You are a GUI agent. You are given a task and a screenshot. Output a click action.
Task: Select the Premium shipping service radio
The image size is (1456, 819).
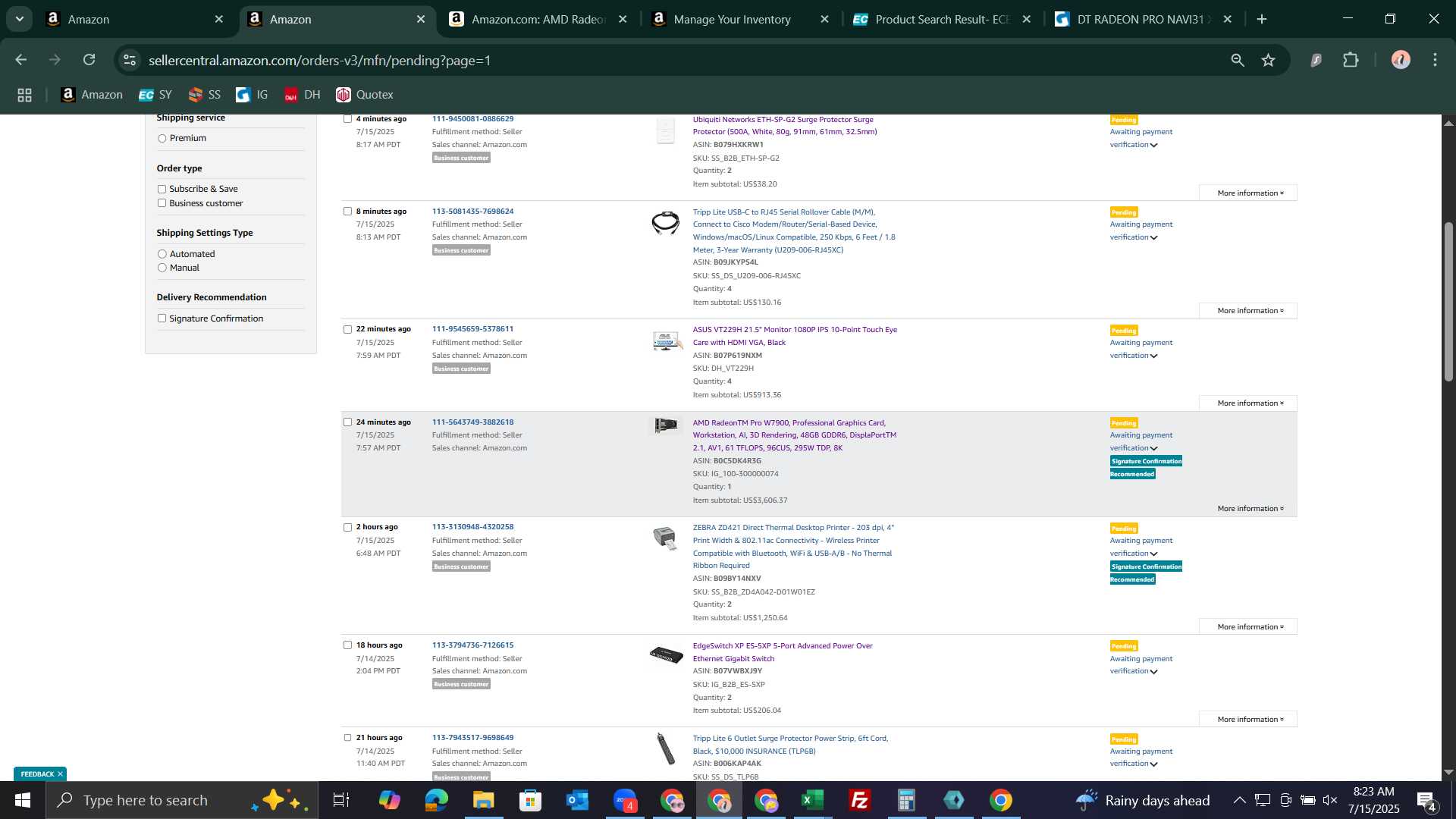(x=162, y=138)
